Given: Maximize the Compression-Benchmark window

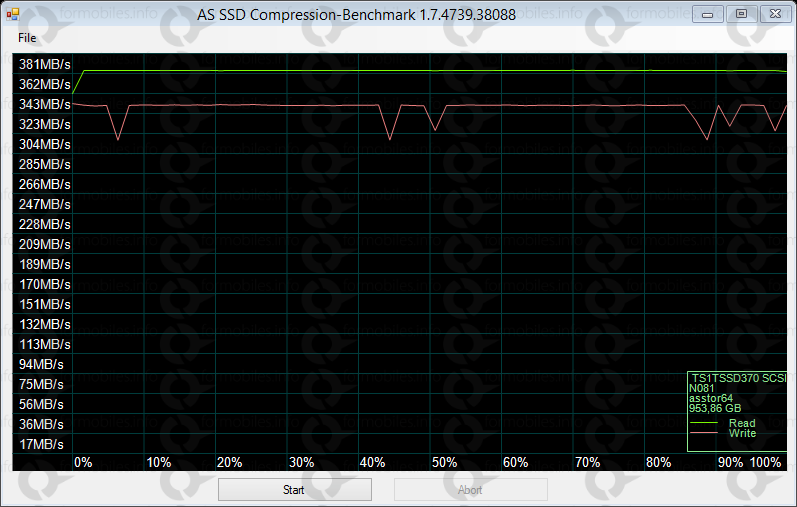Looking at the screenshot, I should click(x=740, y=13).
